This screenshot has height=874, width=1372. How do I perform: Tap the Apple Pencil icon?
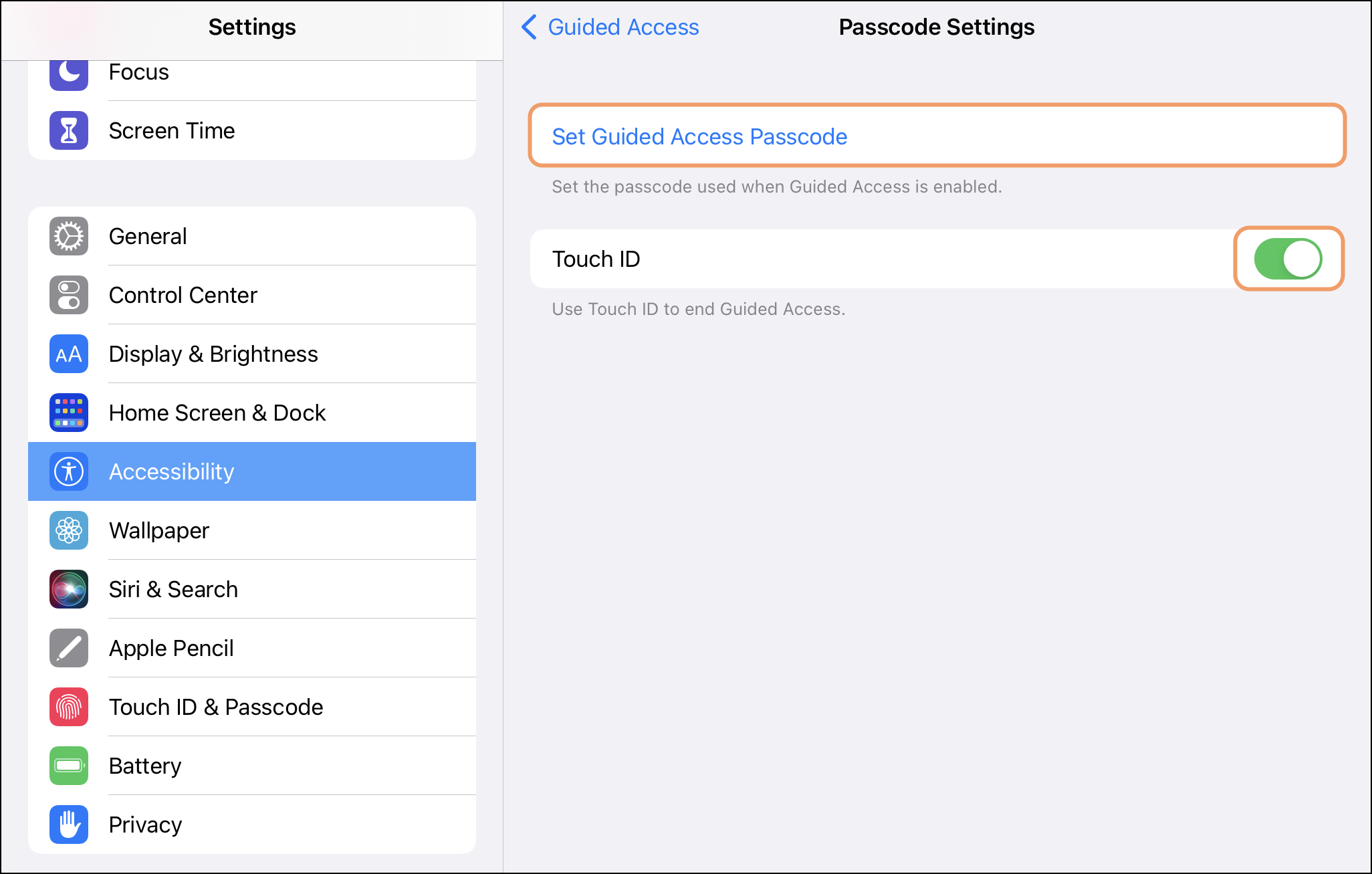click(x=69, y=648)
